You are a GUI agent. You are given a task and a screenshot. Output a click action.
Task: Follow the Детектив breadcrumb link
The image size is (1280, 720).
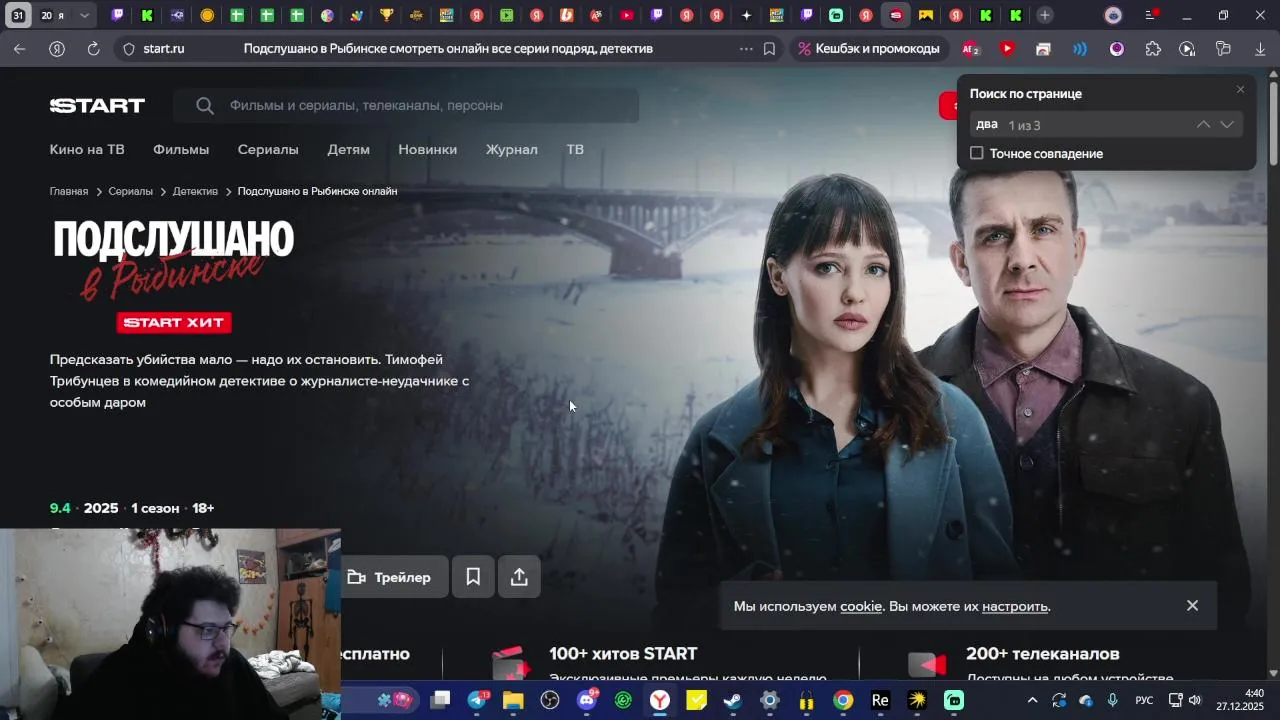point(195,191)
